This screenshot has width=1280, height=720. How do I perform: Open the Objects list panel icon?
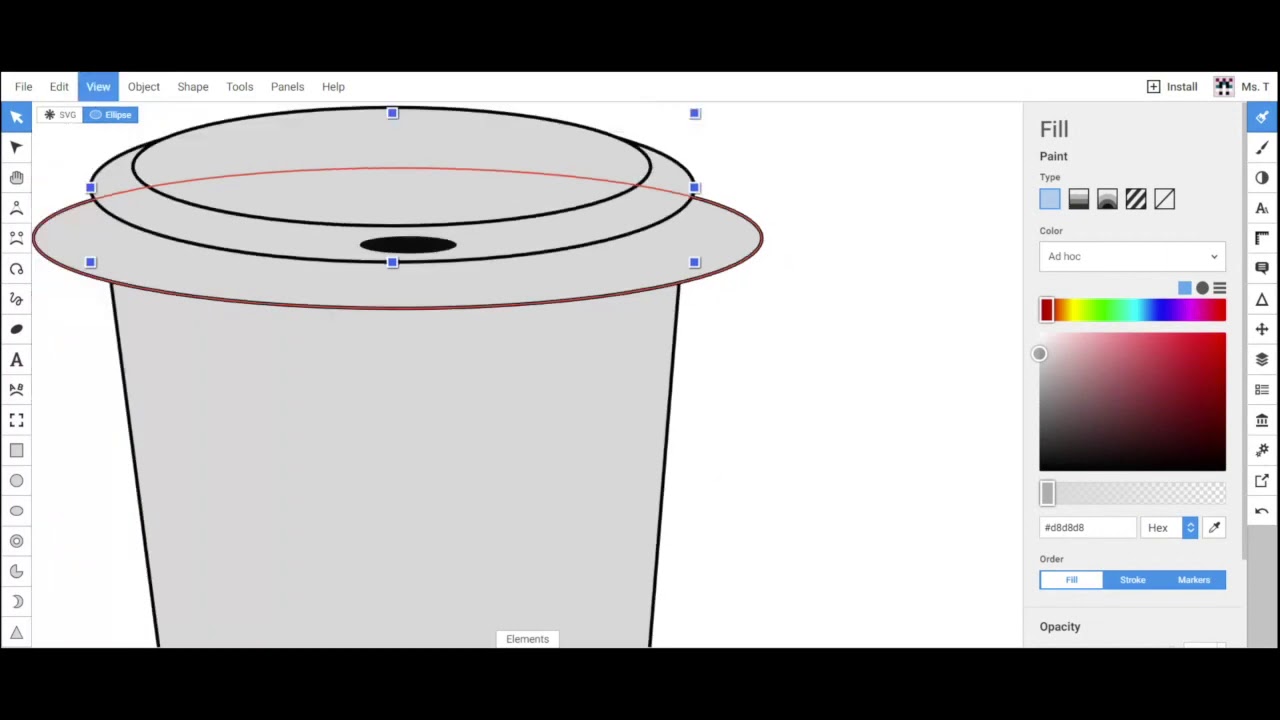(1262, 390)
